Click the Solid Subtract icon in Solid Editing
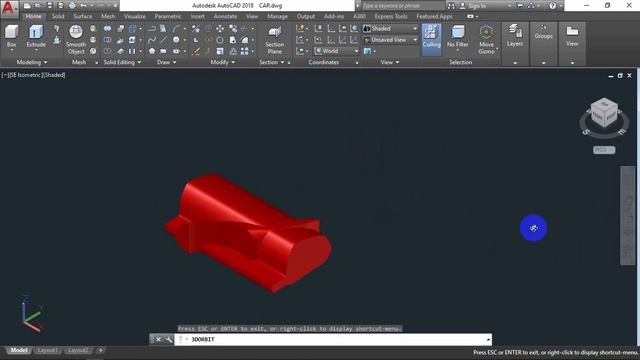 coord(107,40)
